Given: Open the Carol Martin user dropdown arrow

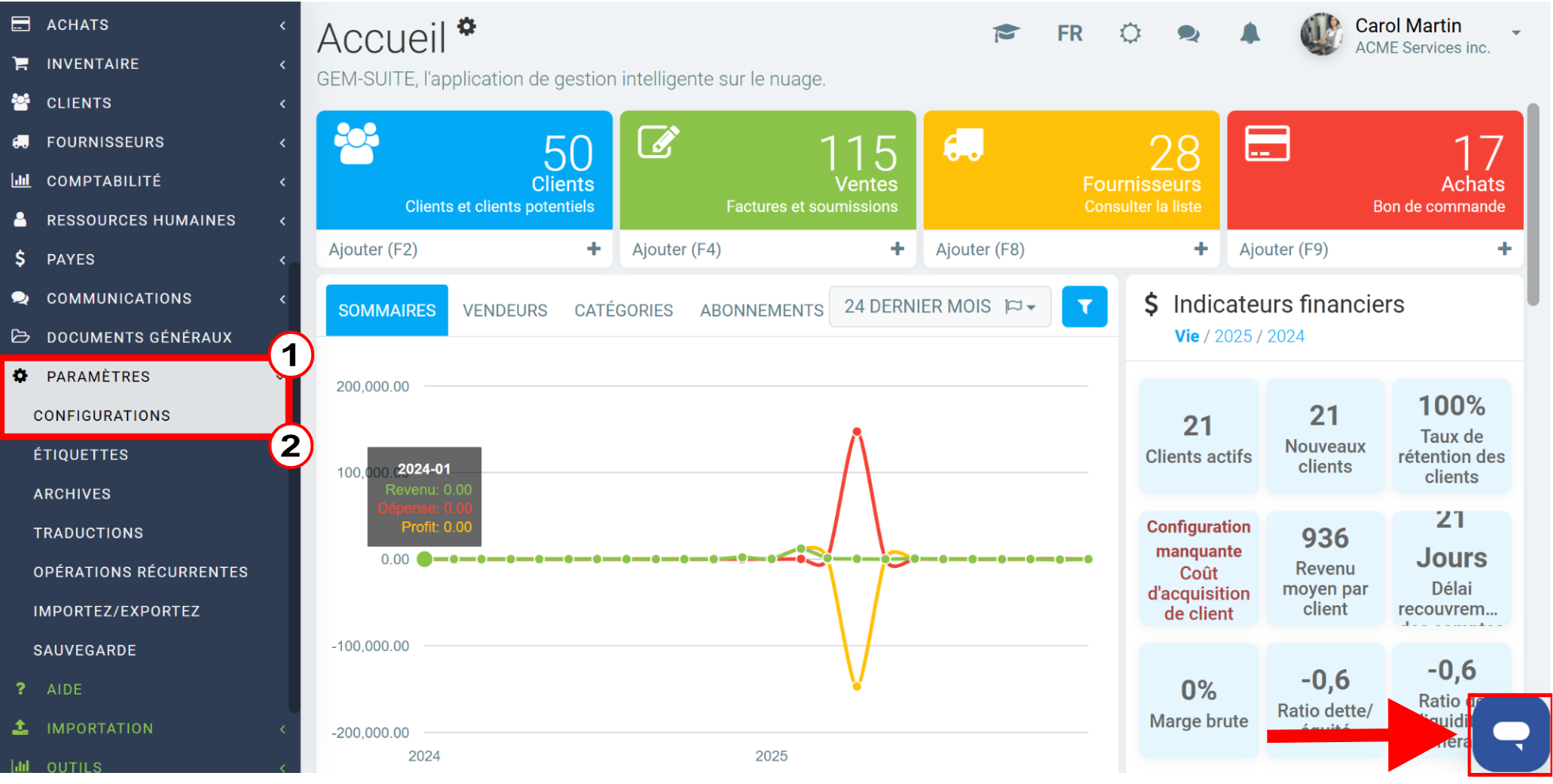Looking at the screenshot, I should (x=1516, y=33).
